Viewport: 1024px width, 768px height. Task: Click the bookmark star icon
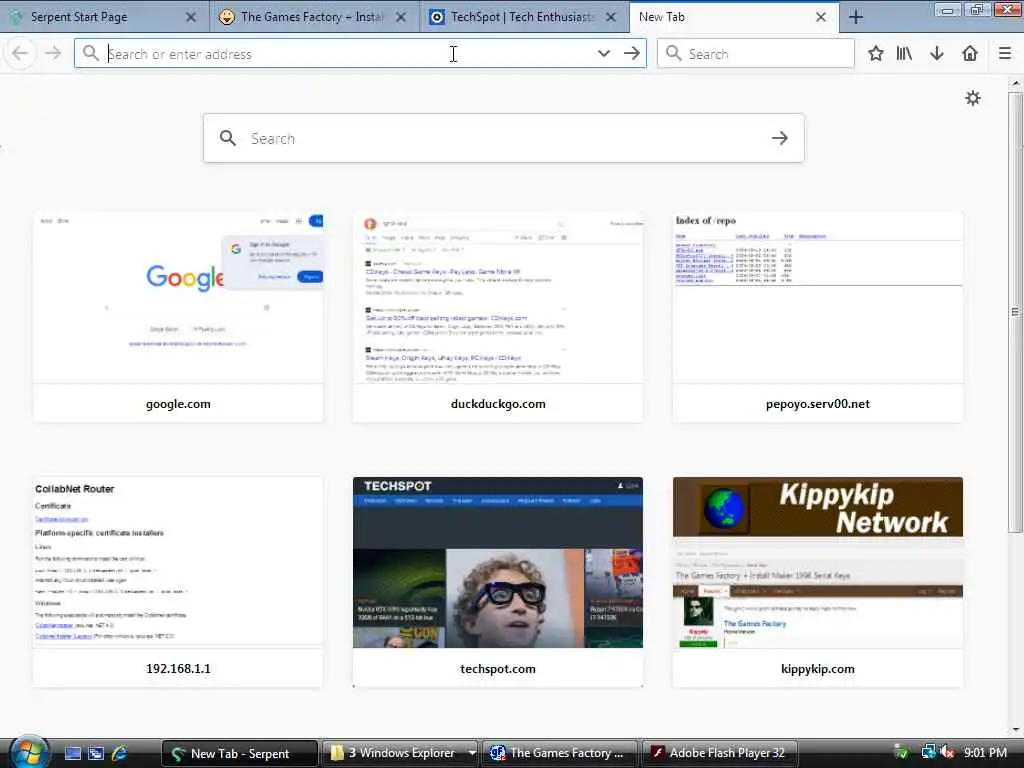coord(876,54)
